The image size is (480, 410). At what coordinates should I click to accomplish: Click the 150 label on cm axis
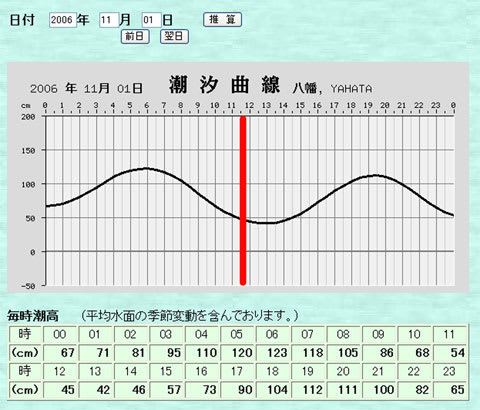28,151
